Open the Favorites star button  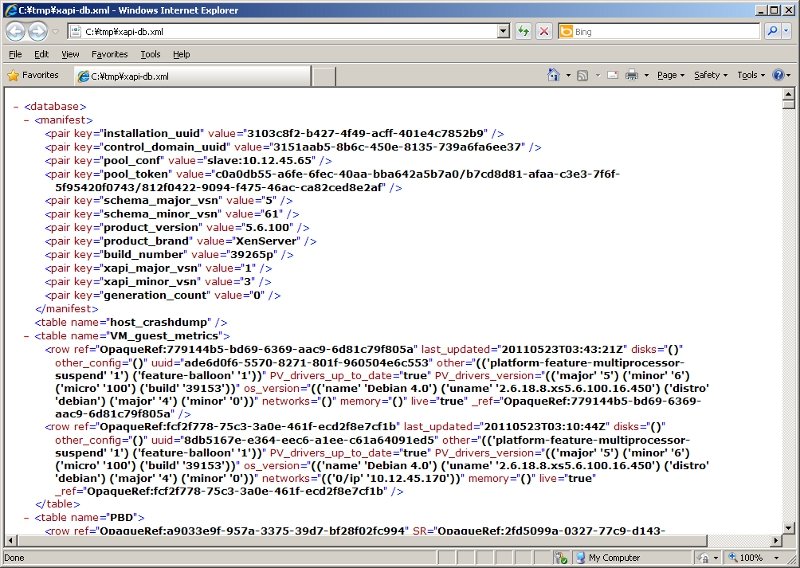[33, 76]
